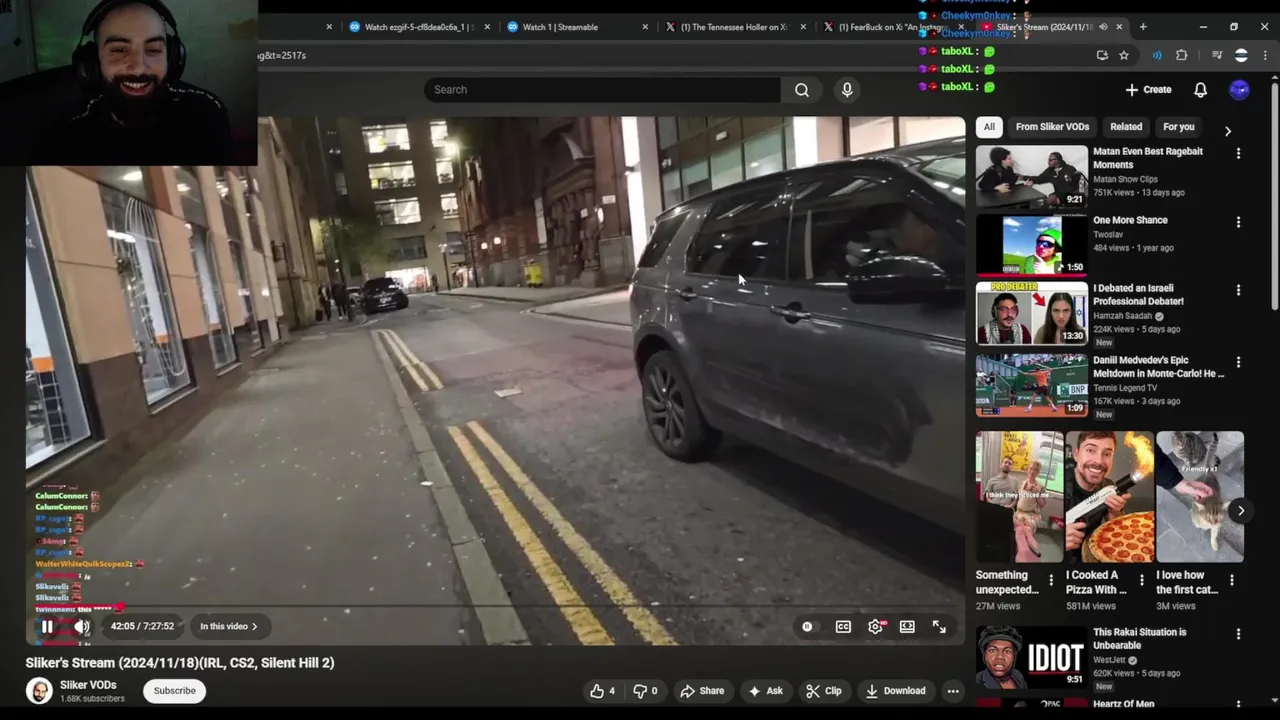Toggle closed captions (CC) on the player

point(843,627)
